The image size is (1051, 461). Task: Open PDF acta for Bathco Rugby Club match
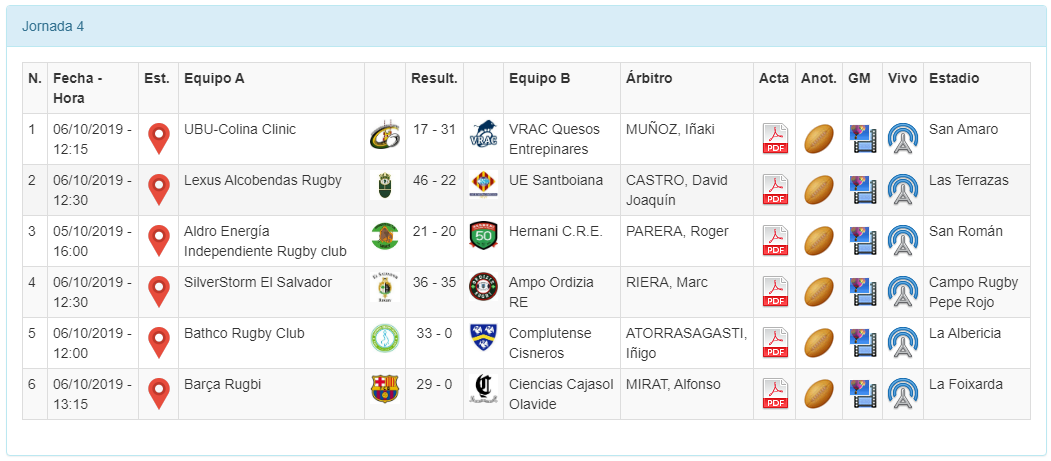(775, 342)
